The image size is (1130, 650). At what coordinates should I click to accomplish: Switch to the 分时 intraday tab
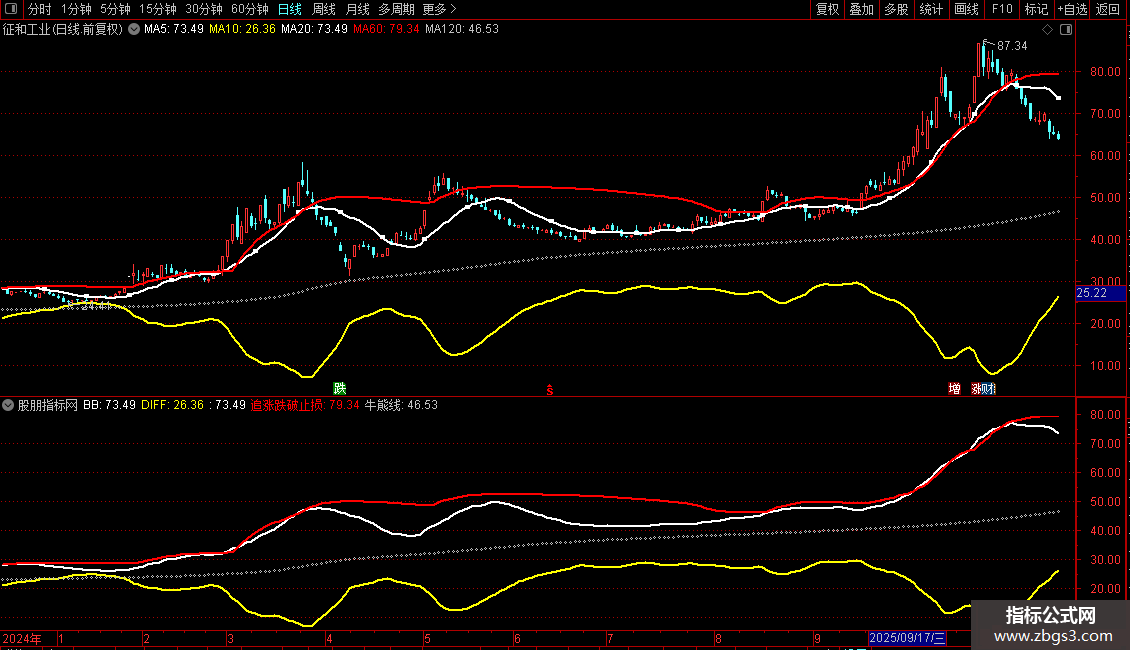coord(40,9)
